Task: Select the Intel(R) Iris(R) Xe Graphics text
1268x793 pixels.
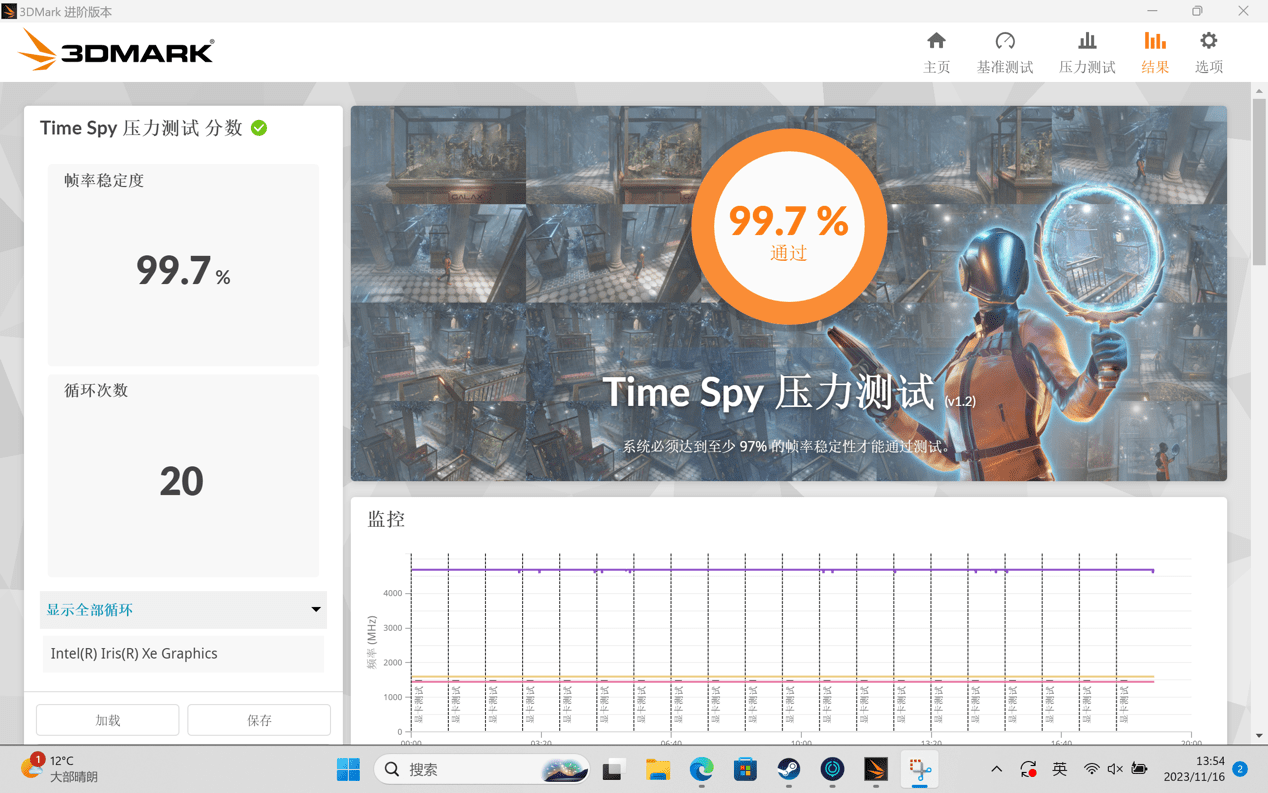Action: (x=134, y=653)
